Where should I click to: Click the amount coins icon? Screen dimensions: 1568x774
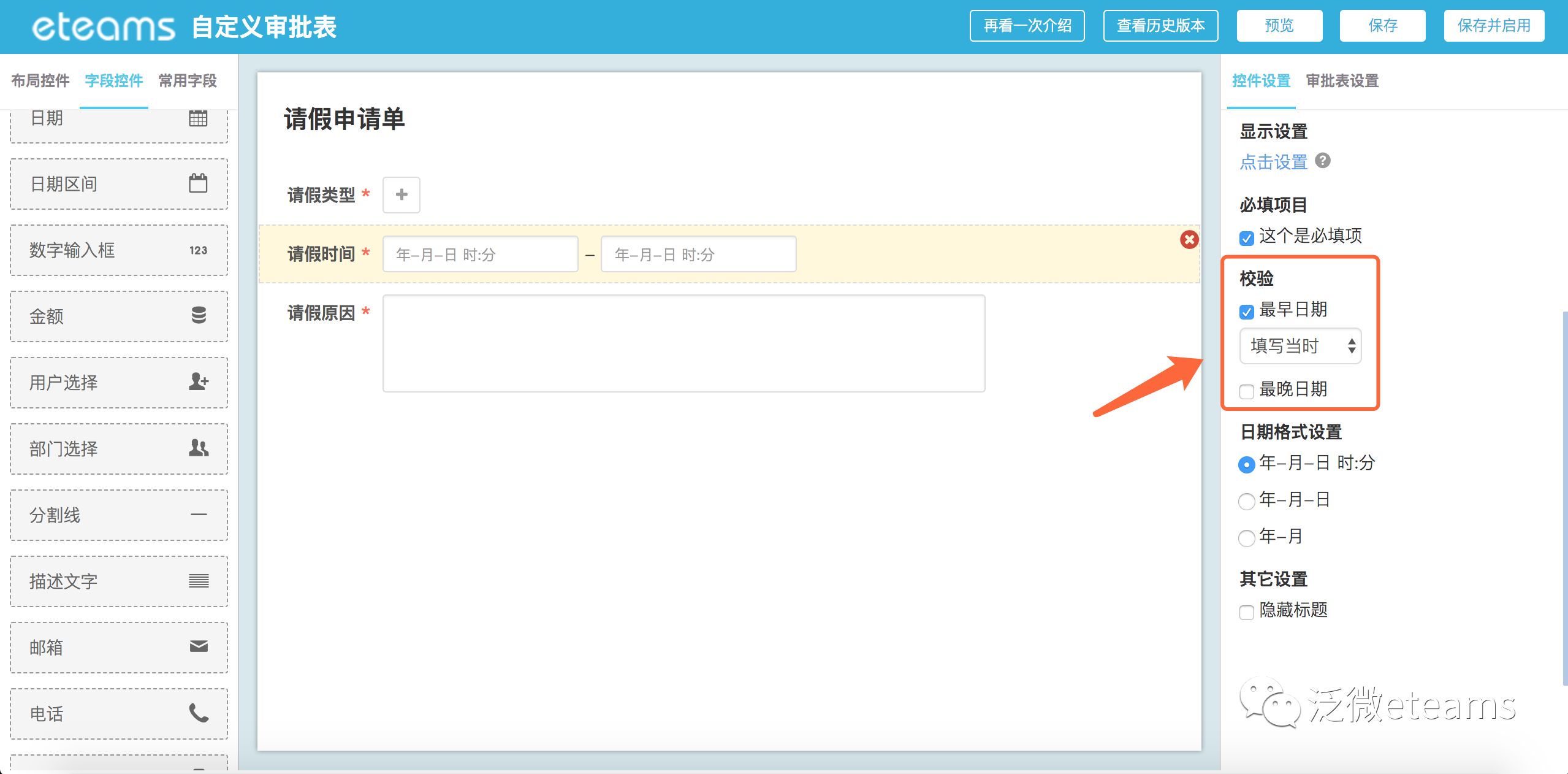(x=199, y=315)
